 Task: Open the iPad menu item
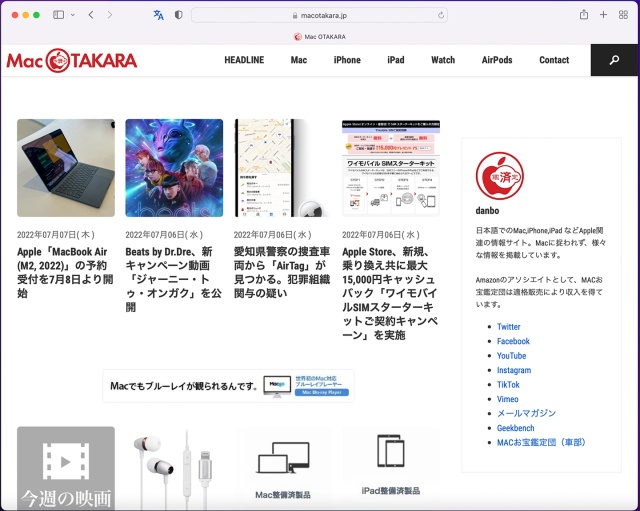396,60
